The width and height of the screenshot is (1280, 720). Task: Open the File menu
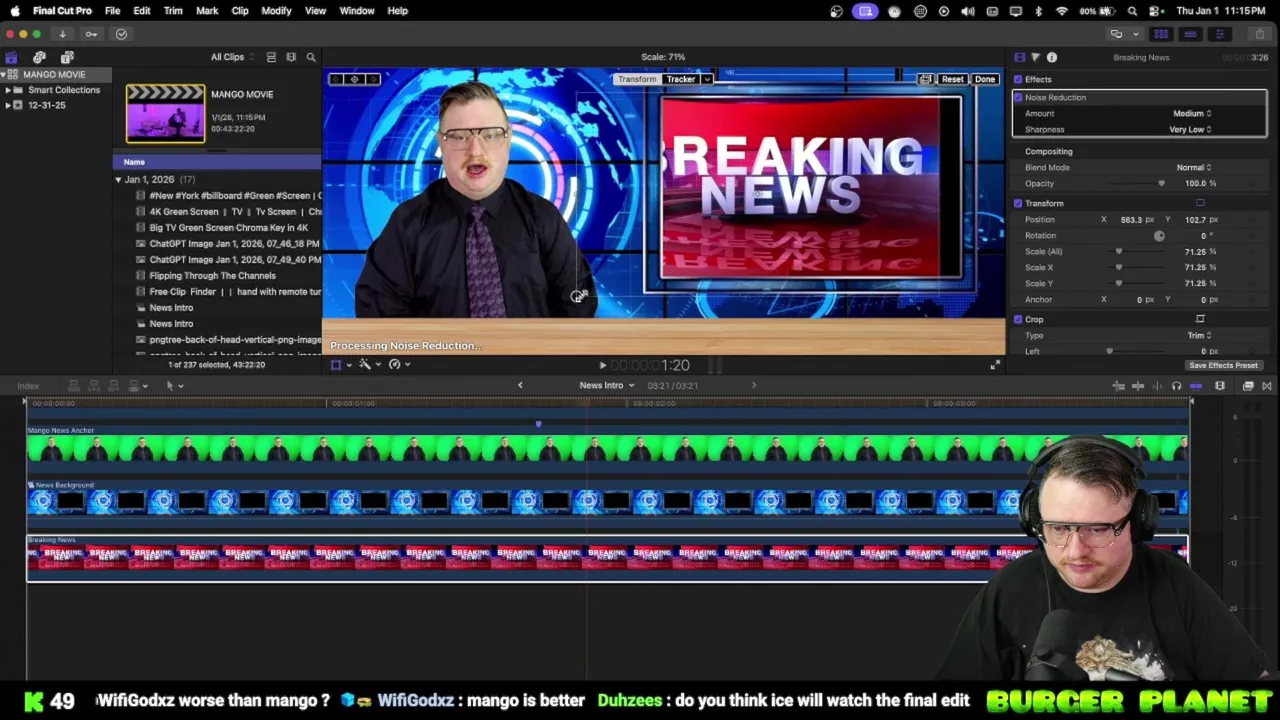pyautogui.click(x=112, y=11)
